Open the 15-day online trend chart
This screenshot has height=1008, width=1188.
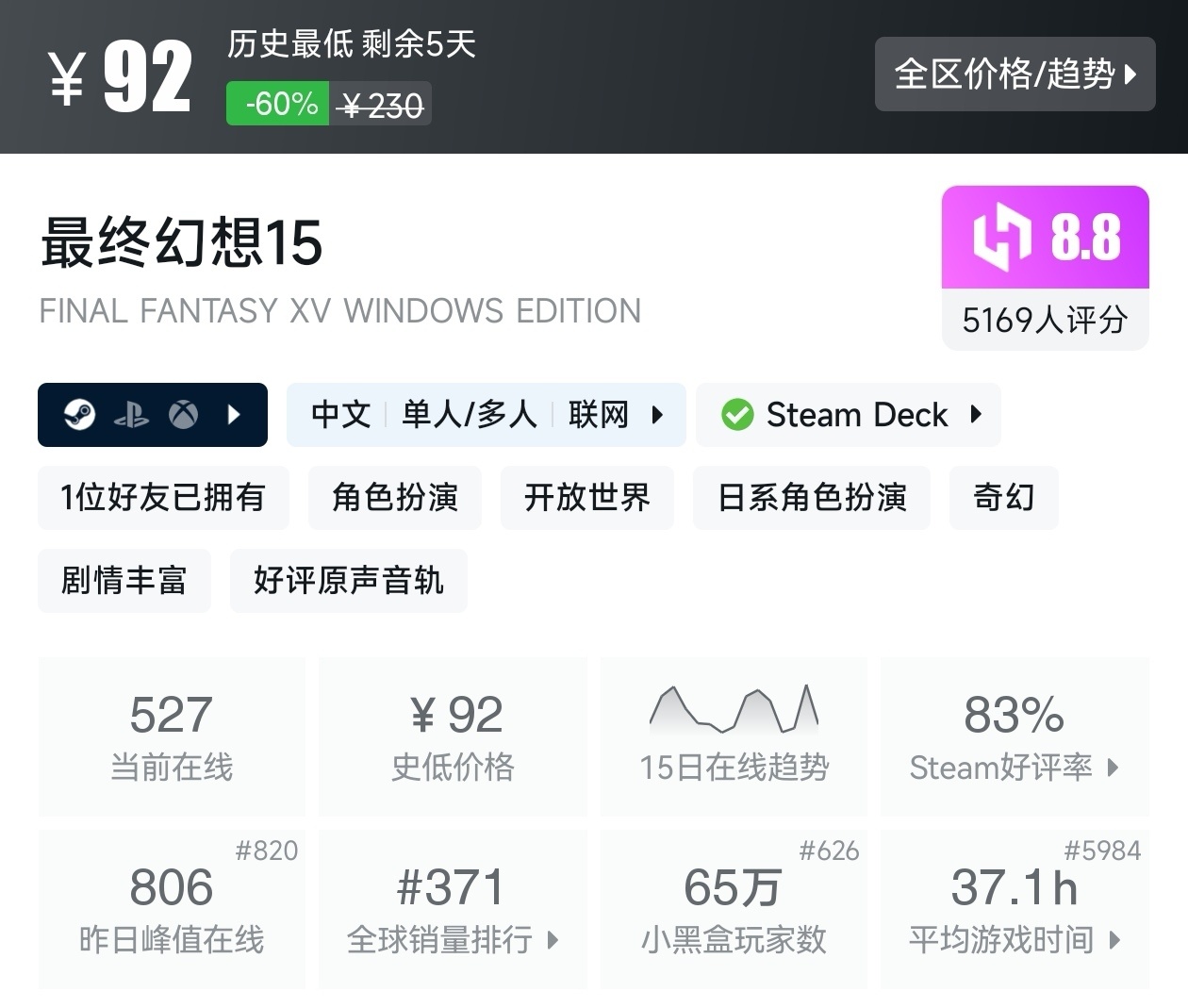coord(734,736)
